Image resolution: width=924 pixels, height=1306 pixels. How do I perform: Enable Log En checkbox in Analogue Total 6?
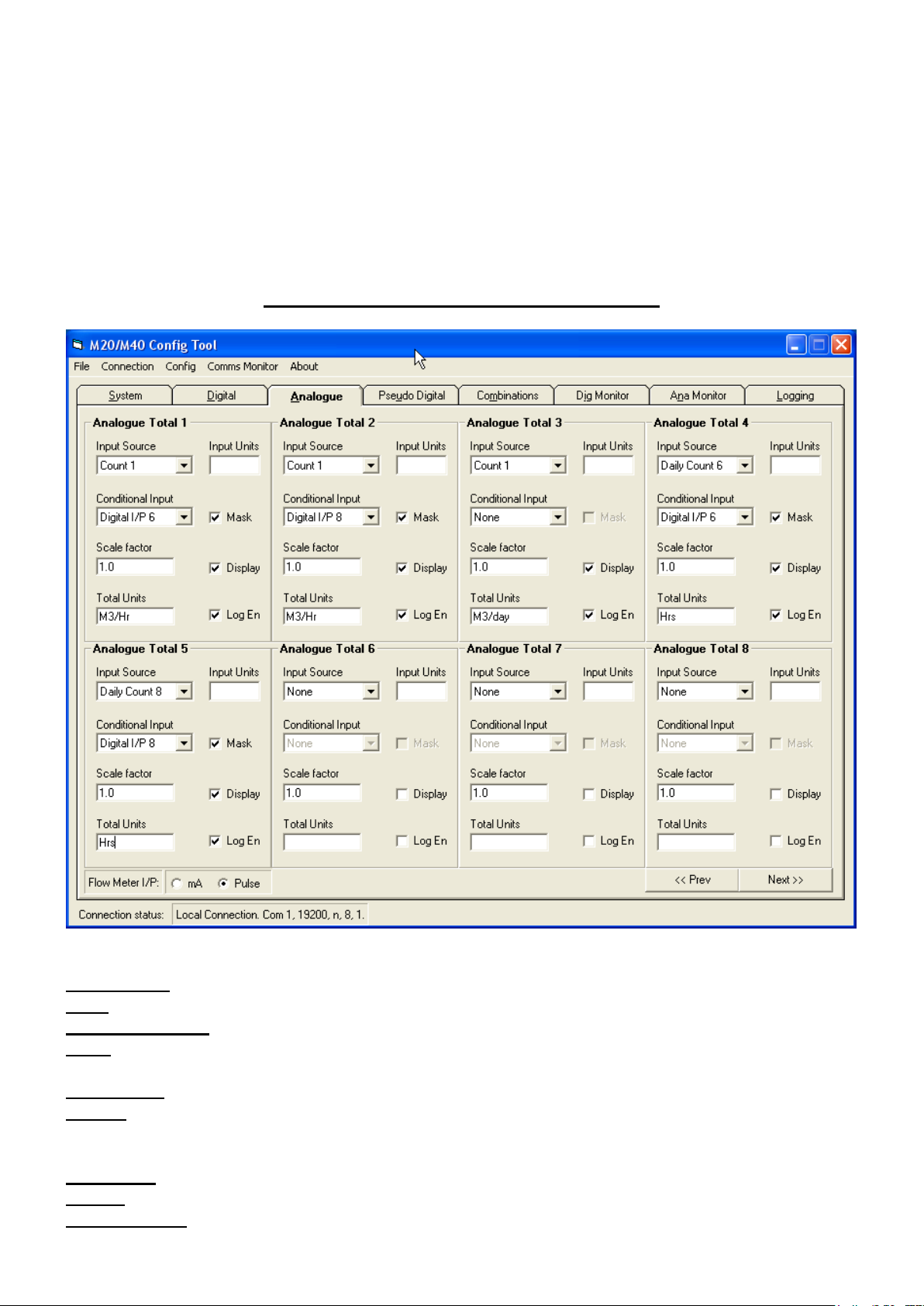[402, 841]
